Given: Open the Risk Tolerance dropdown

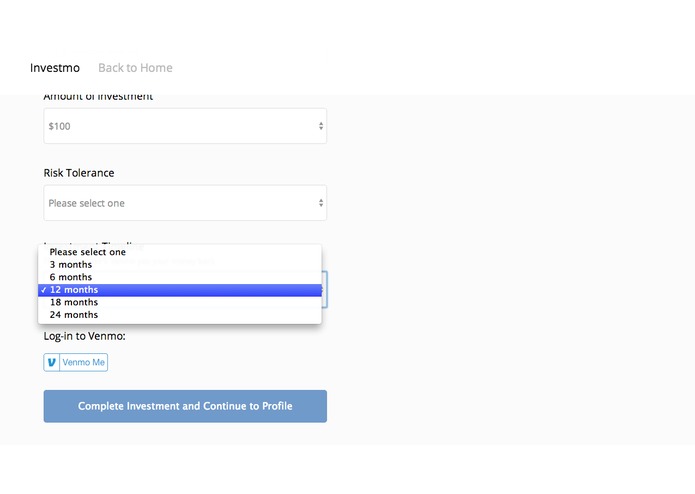Looking at the screenshot, I should coord(185,203).
